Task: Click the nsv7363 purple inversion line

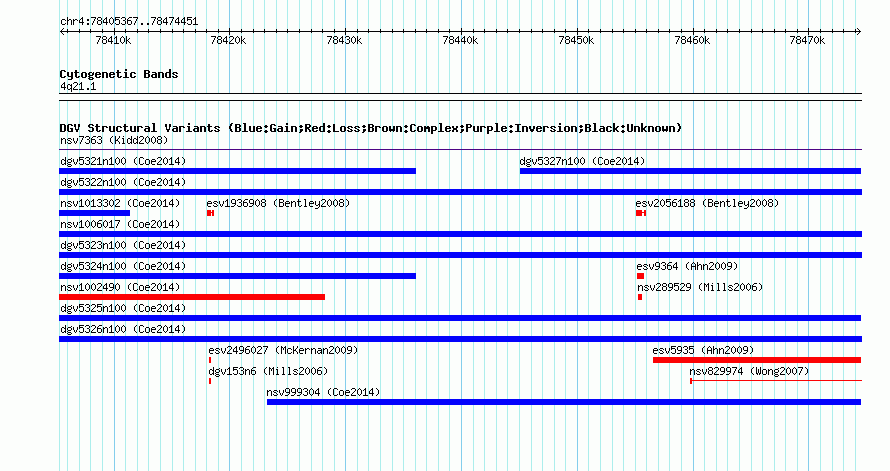Action: [x=460, y=150]
